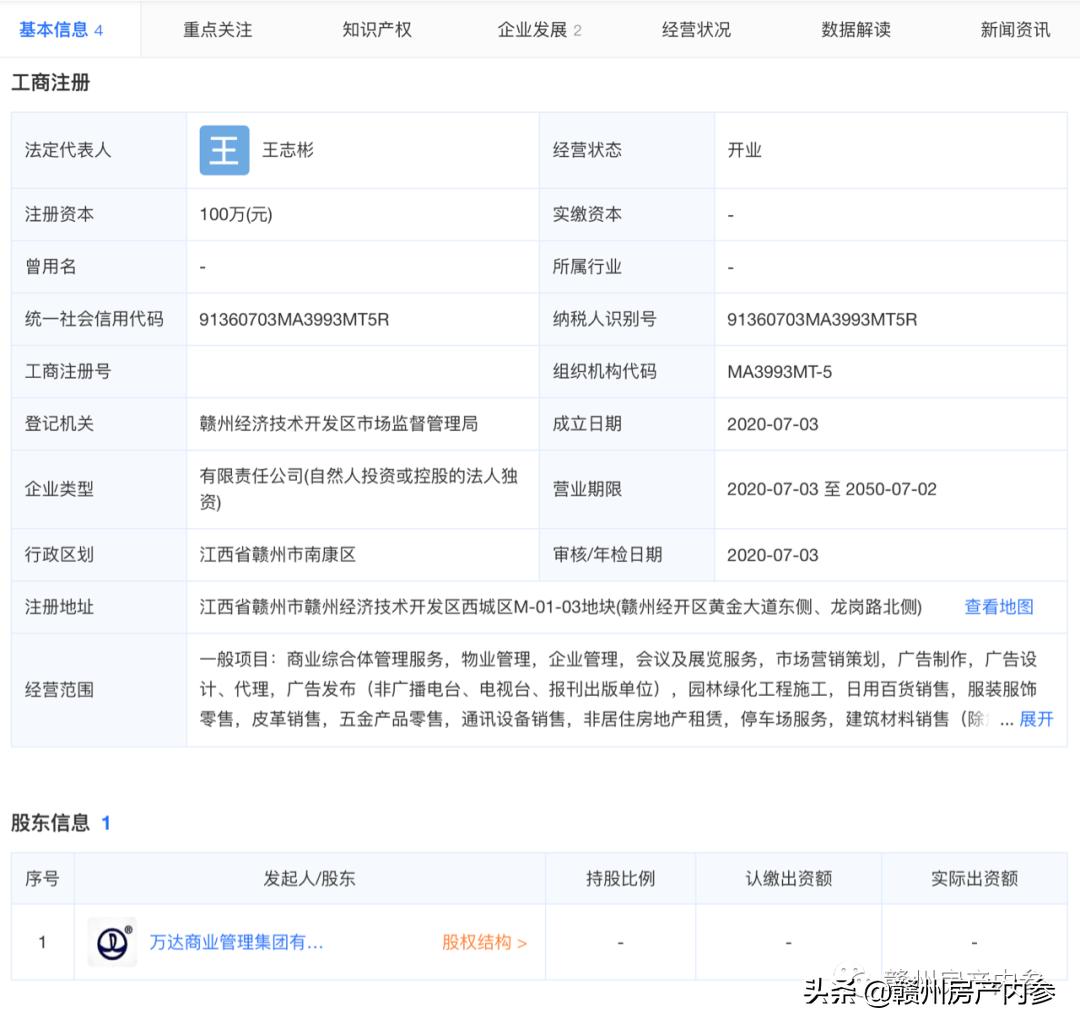Click legal representative name 王志彬
This screenshot has width=1080, height=1030.
point(289,150)
